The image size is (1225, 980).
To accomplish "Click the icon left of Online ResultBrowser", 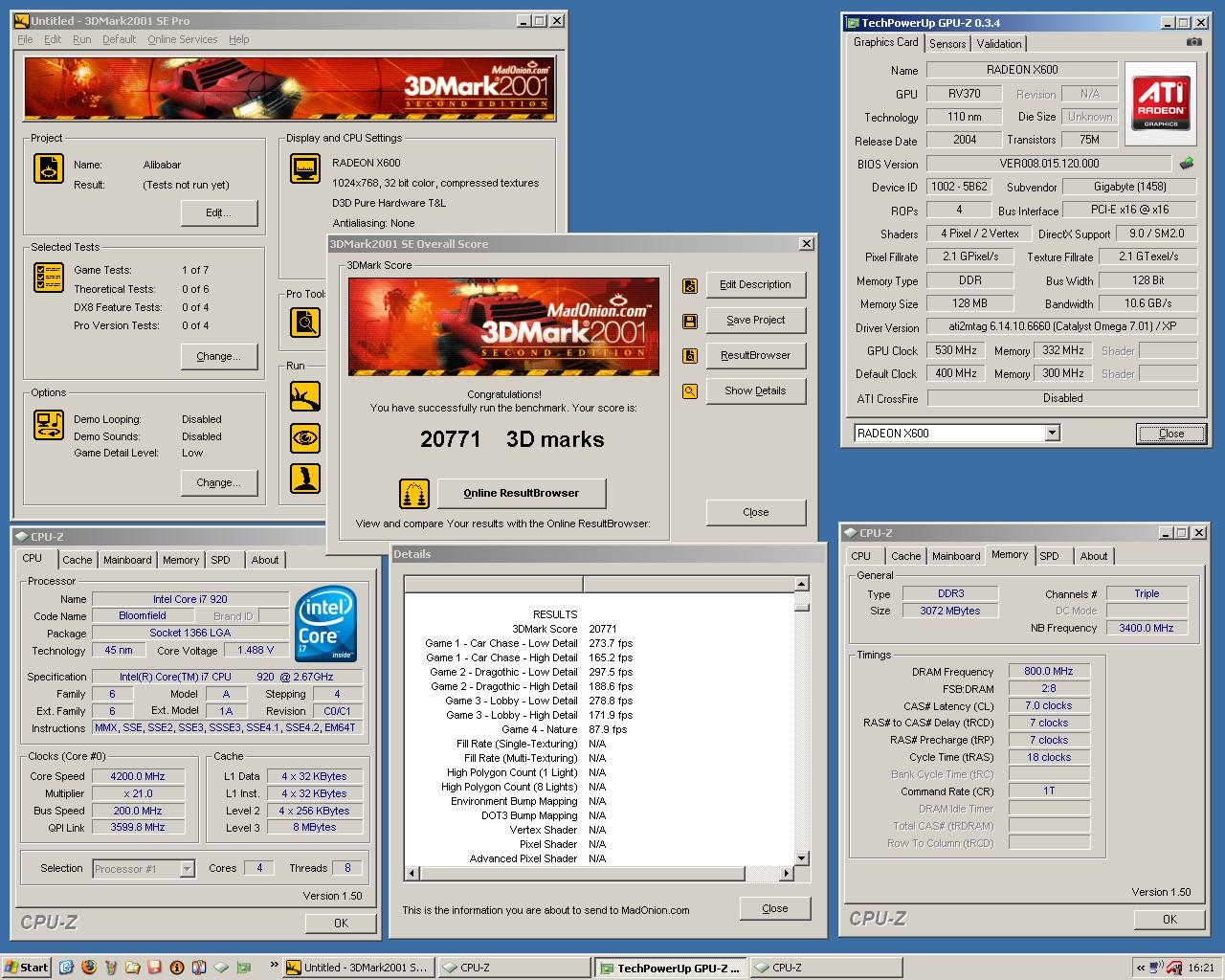I will 414,494.
